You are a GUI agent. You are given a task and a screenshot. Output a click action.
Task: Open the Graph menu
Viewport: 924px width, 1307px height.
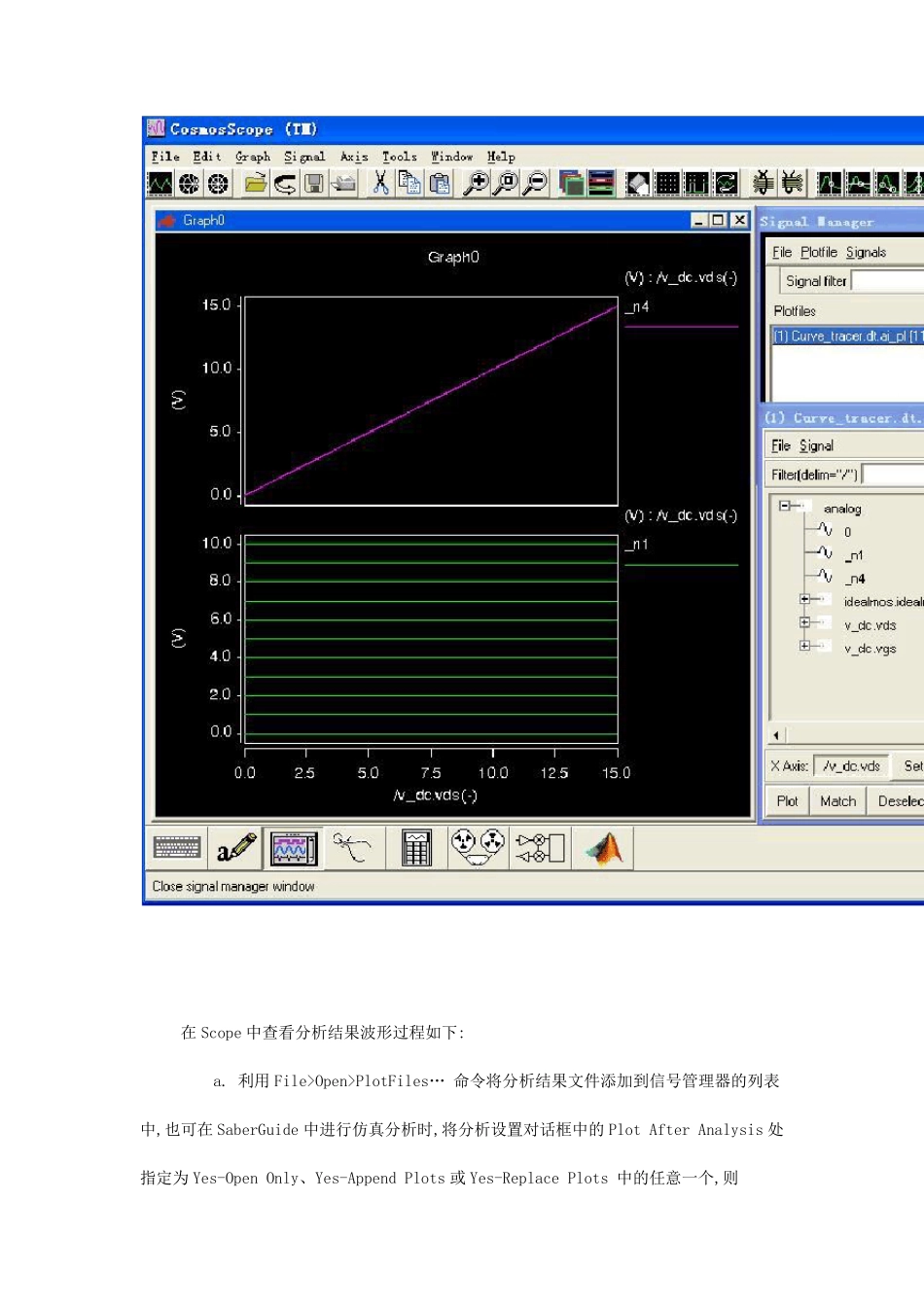253,157
